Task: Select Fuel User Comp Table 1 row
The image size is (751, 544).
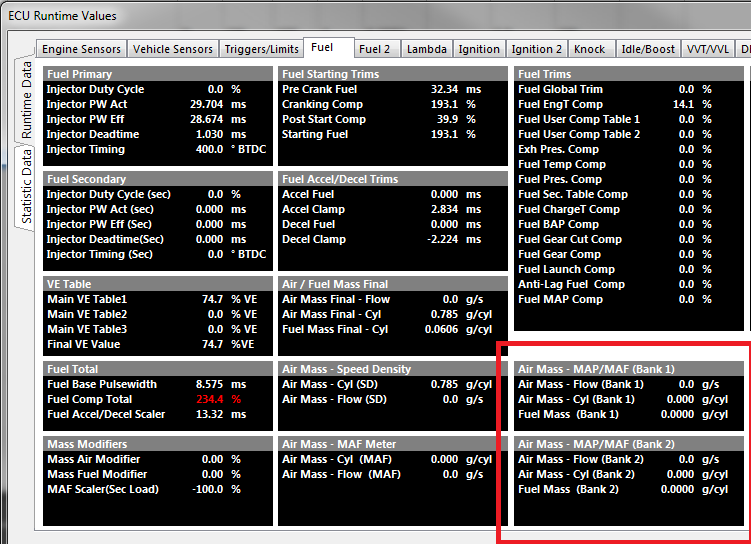Action: point(629,119)
